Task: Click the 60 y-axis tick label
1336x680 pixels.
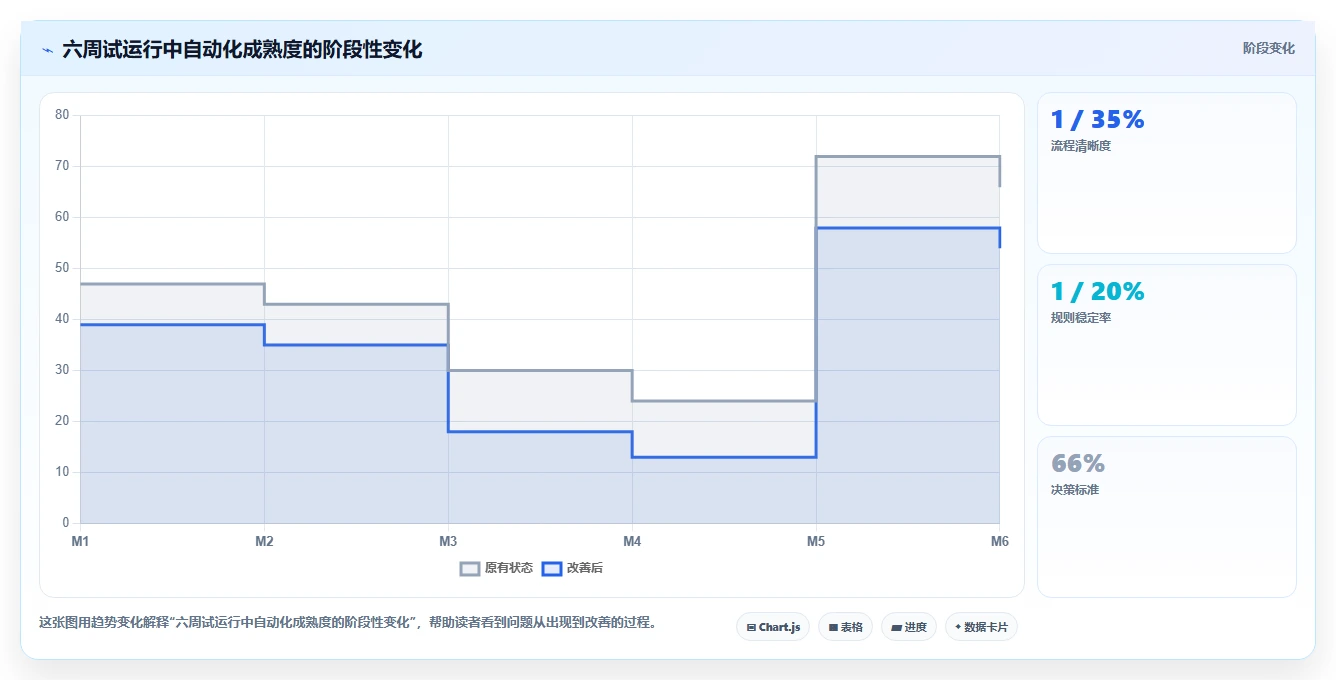Action: pos(62,217)
